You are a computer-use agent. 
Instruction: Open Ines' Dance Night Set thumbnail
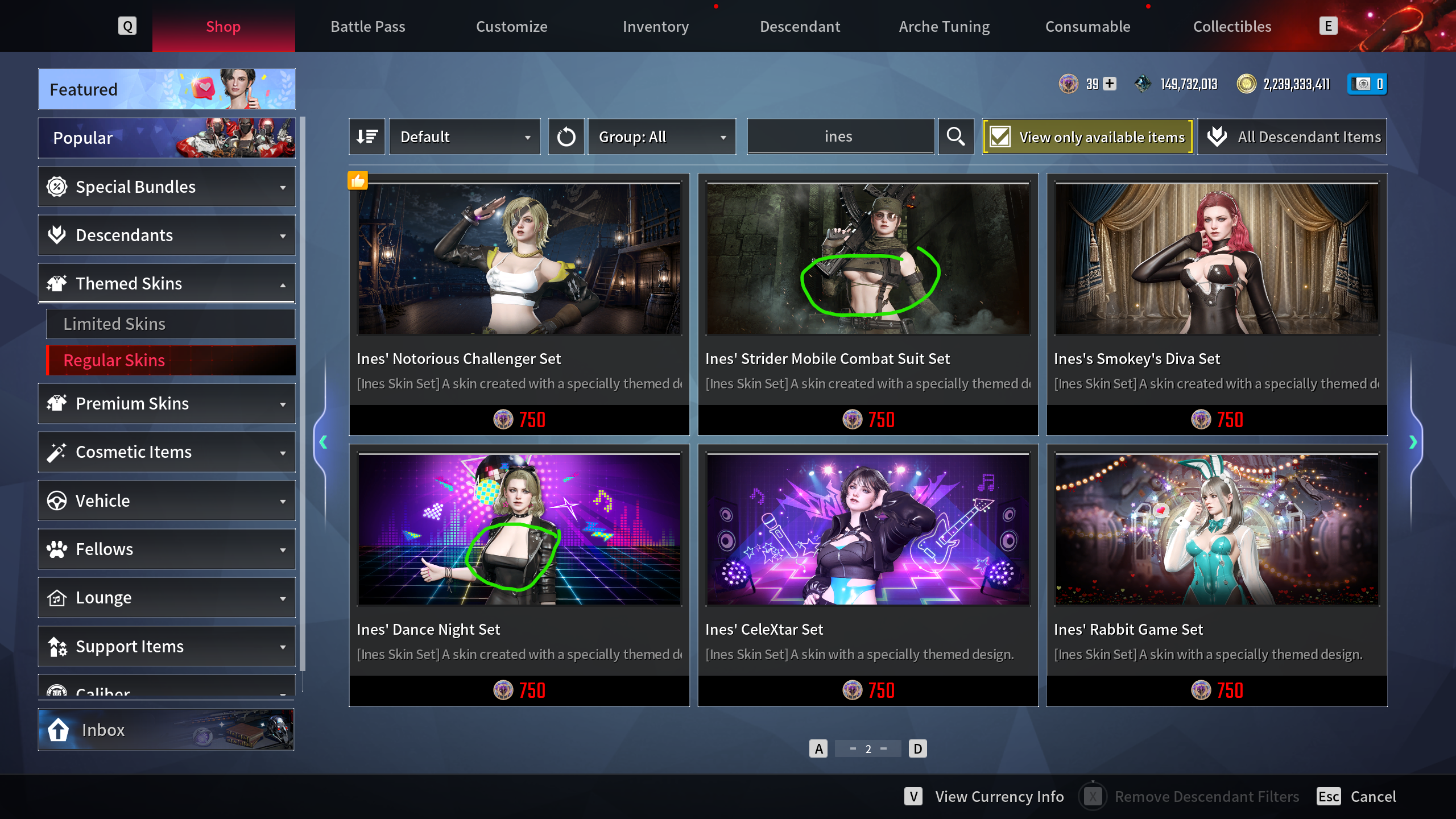click(519, 529)
